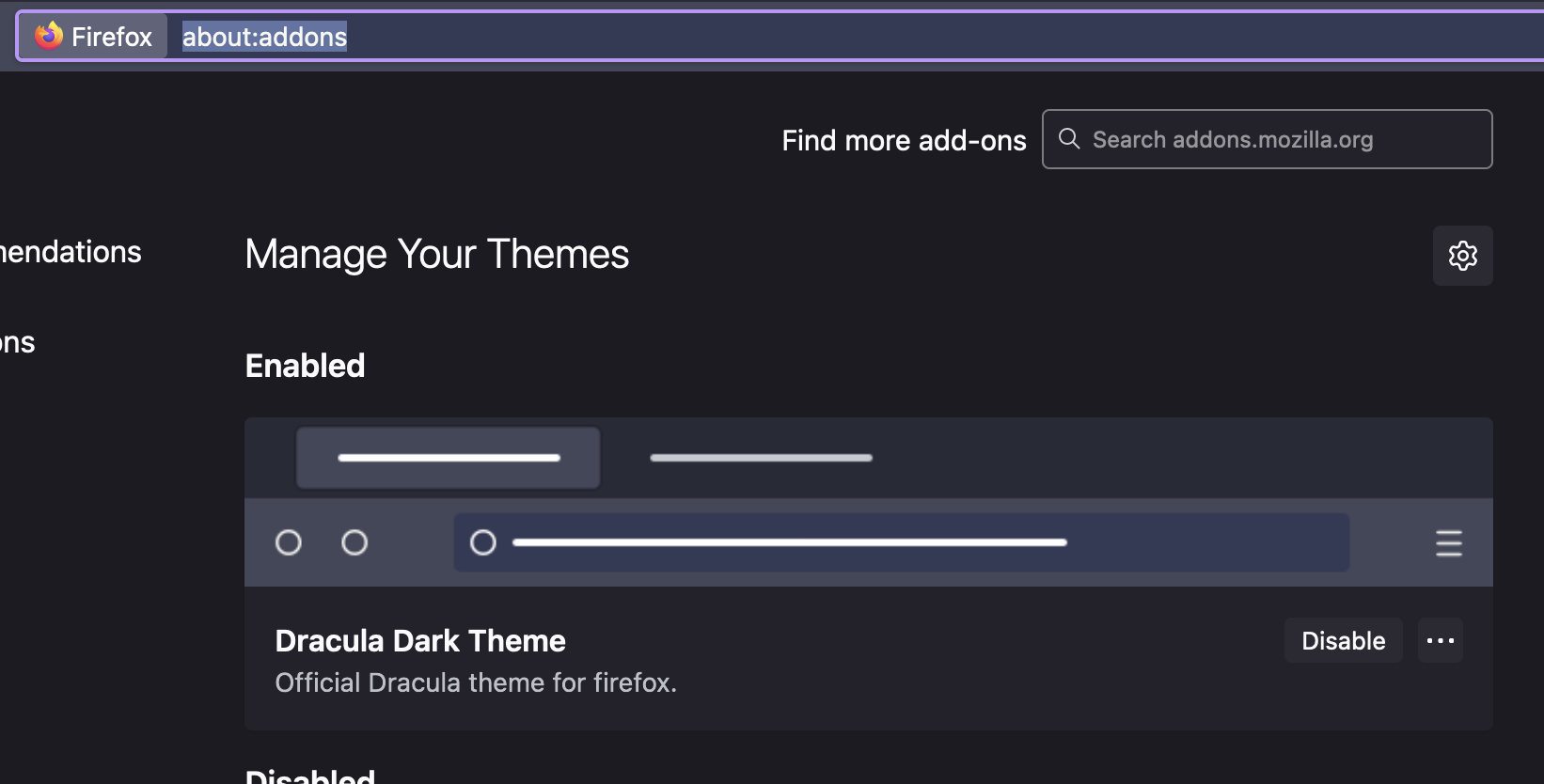Viewport: 1544px width, 784px height.
Task: Click the active tab bar in the theme preview
Action: (x=448, y=458)
